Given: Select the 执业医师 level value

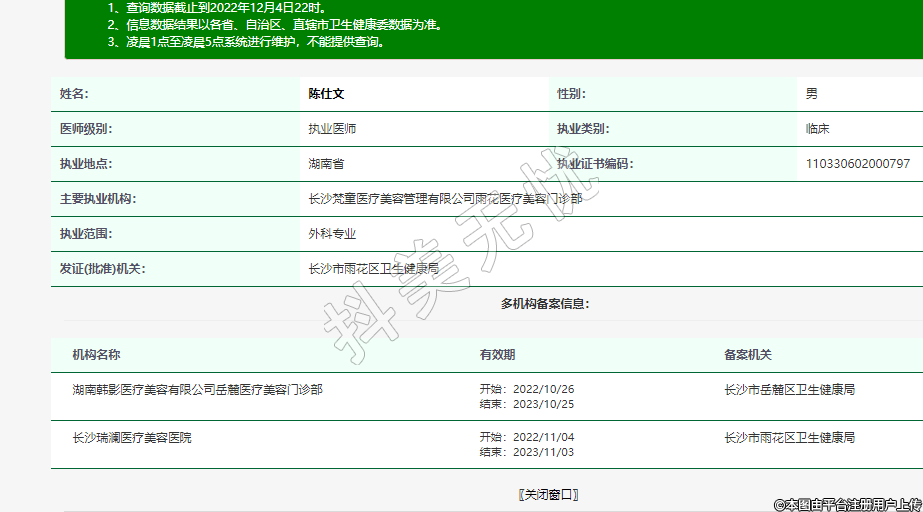Looking at the screenshot, I should (332, 129).
